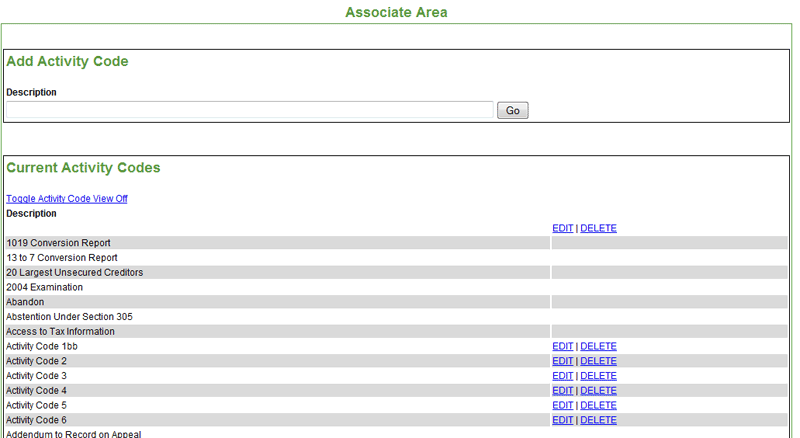This screenshot has width=800, height=438.
Task: Edit Activity Code 2
Action: point(563,361)
